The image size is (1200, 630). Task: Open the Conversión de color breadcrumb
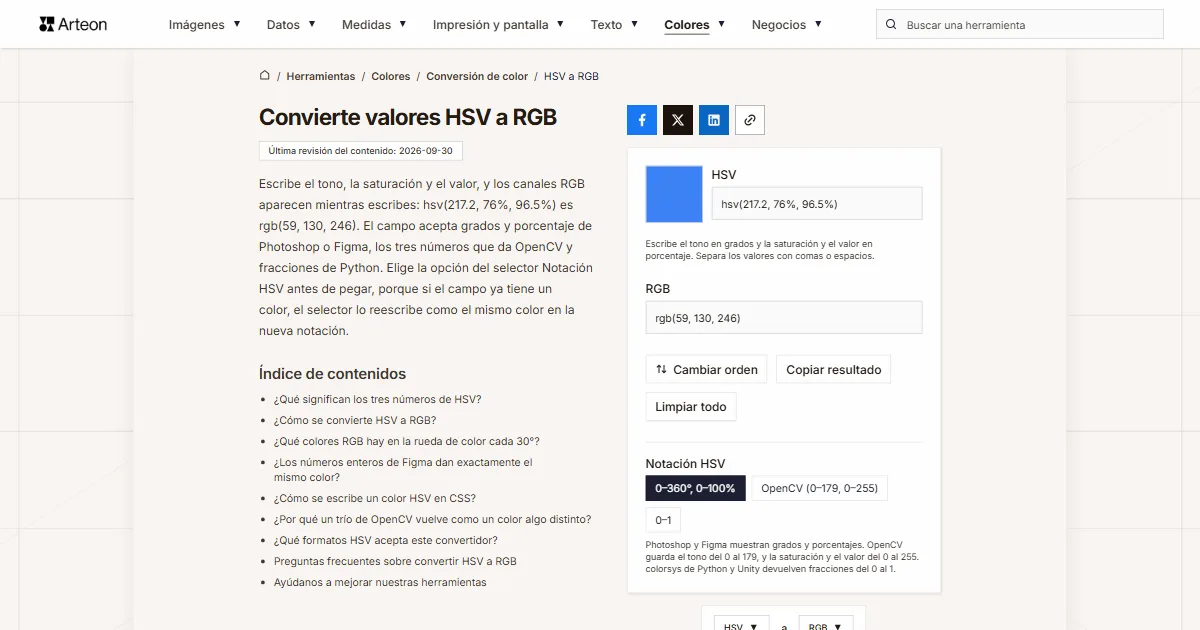pyautogui.click(x=477, y=76)
